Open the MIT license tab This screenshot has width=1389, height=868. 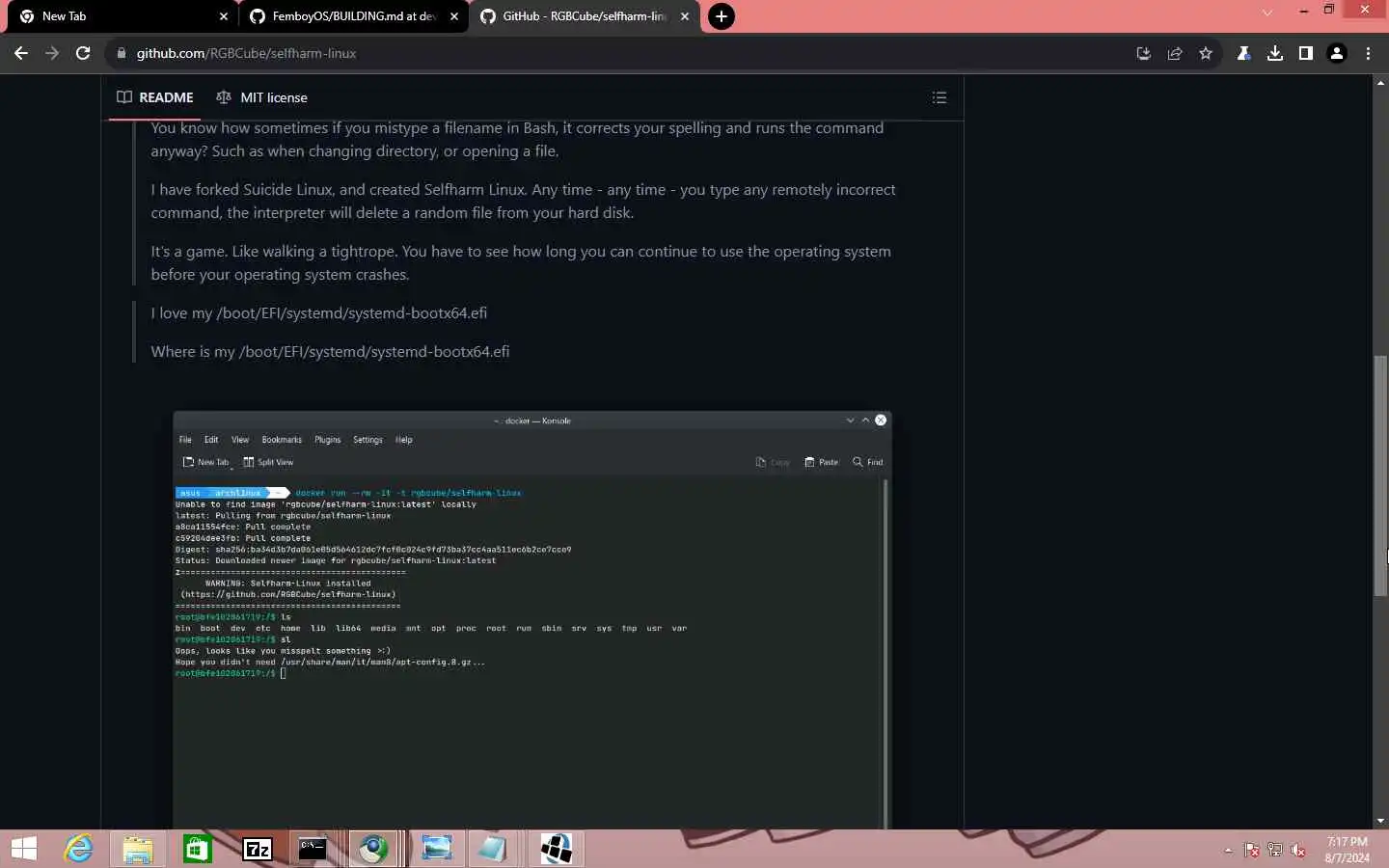pos(261,97)
